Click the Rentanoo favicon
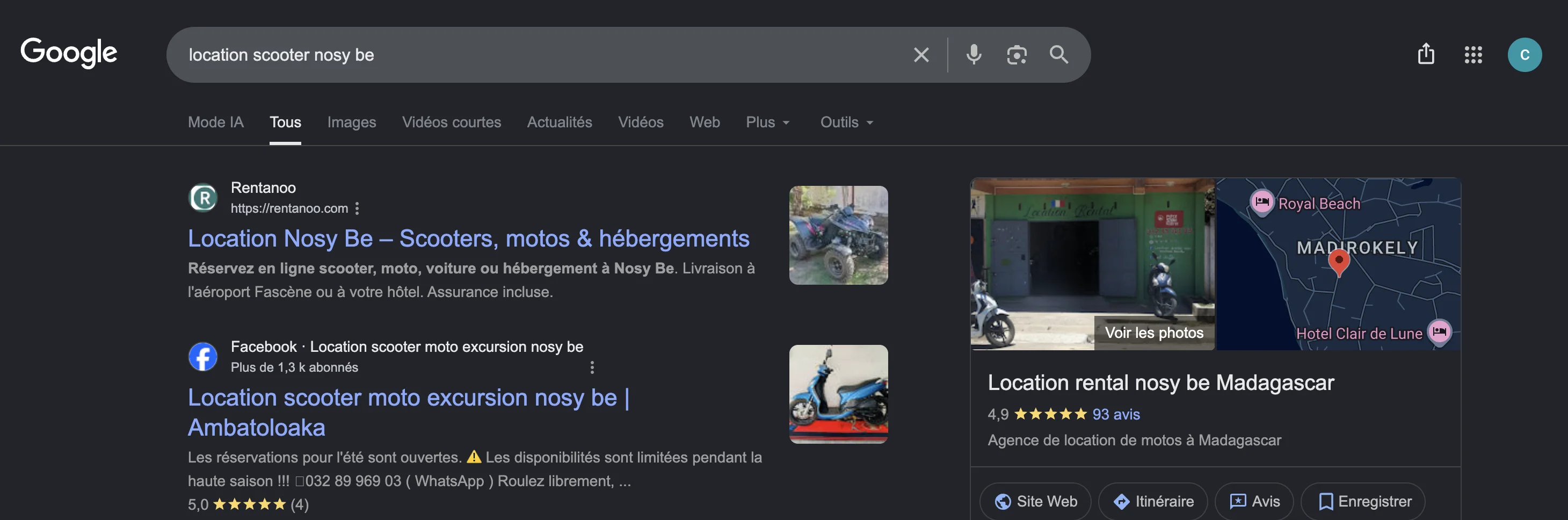 [x=202, y=198]
